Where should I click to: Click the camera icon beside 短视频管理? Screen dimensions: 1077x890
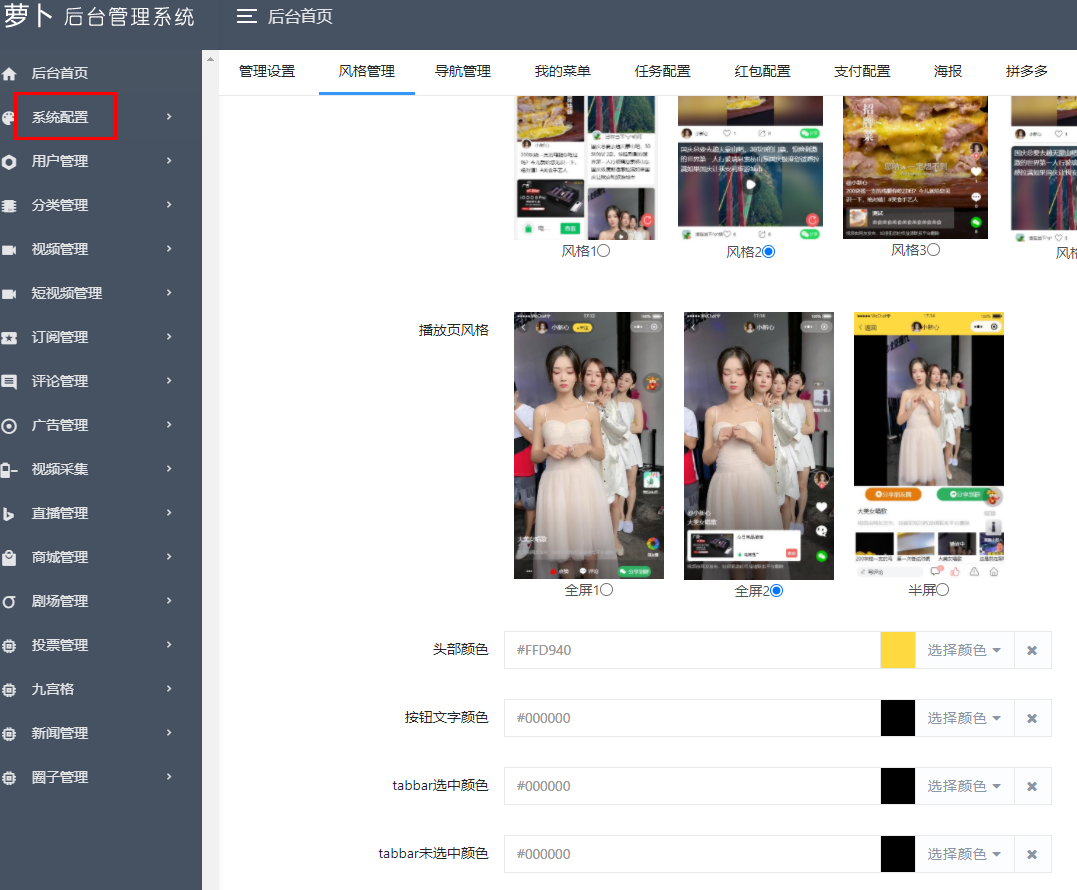pyautogui.click(x=9, y=294)
